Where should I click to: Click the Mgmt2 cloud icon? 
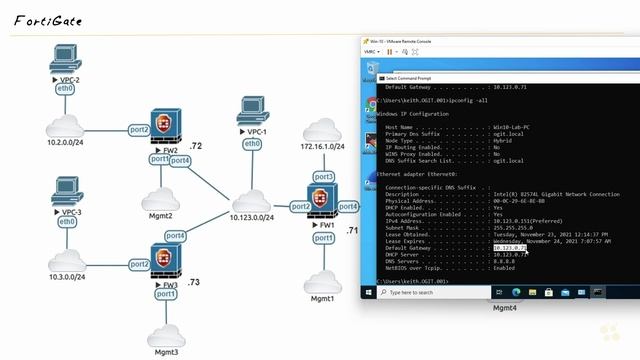click(x=160, y=199)
